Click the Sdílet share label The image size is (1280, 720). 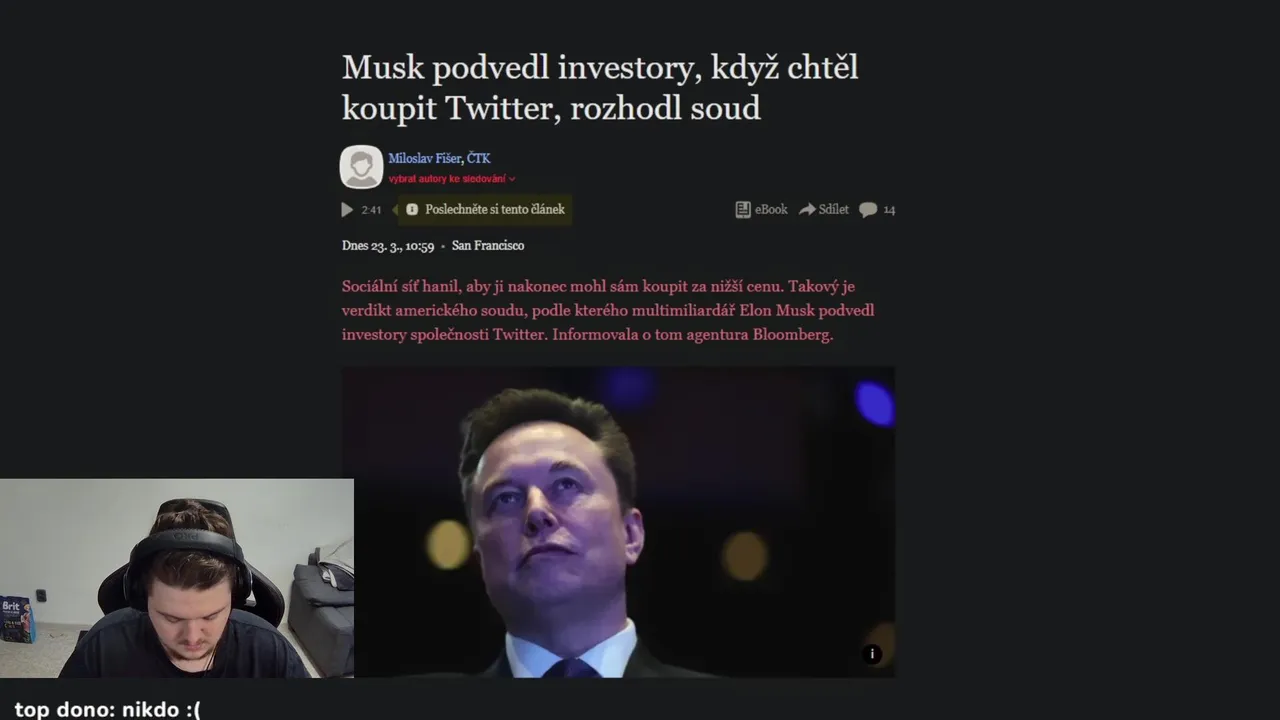coord(833,210)
